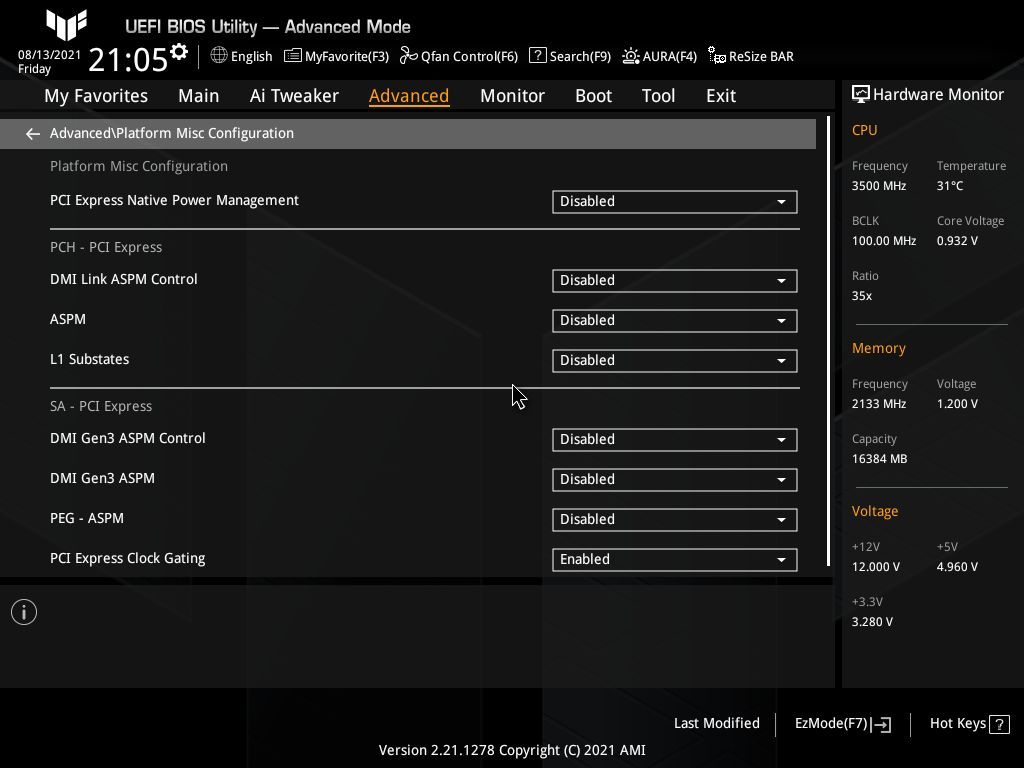The image size is (1024, 768).
Task: Click Last Modified button
Action: point(716,723)
